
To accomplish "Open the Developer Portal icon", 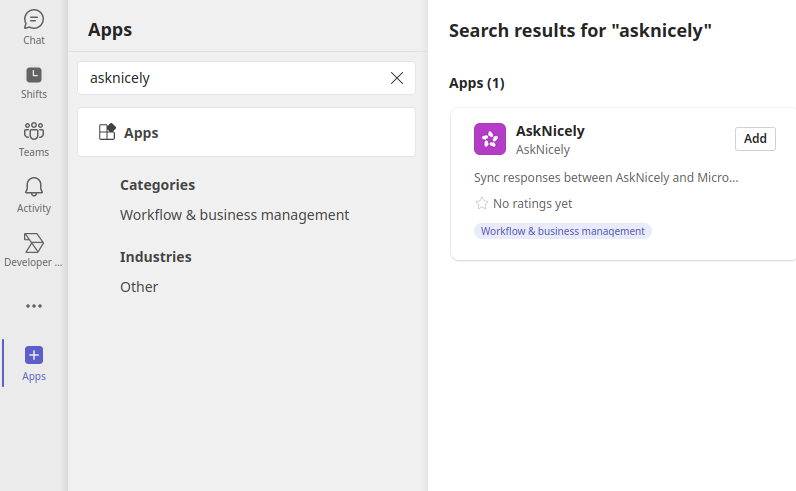I will pyautogui.click(x=34, y=243).
